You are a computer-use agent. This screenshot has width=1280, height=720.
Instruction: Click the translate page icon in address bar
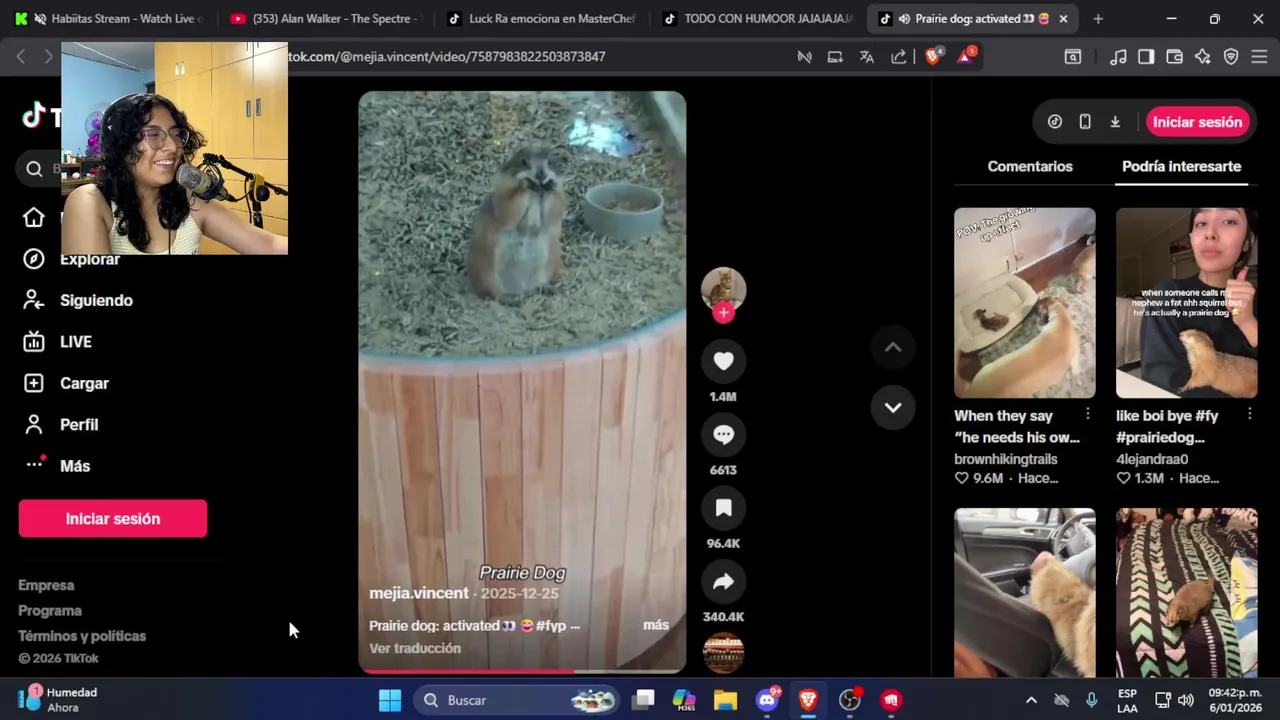(867, 57)
